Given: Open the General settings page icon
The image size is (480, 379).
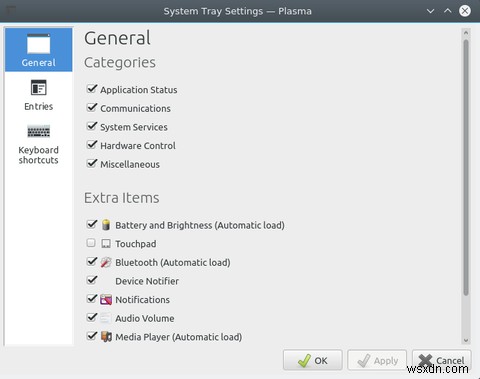Looking at the screenshot, I should (x=39, y=44).
